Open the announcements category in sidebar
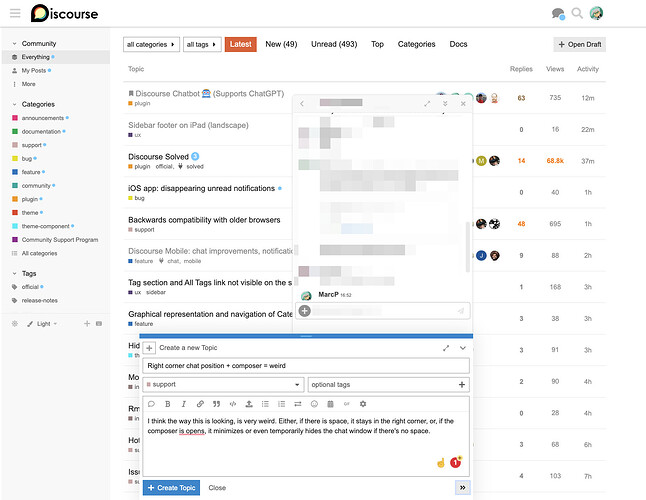The width and height of the screenshot is (646, 500). click(43, 118)
